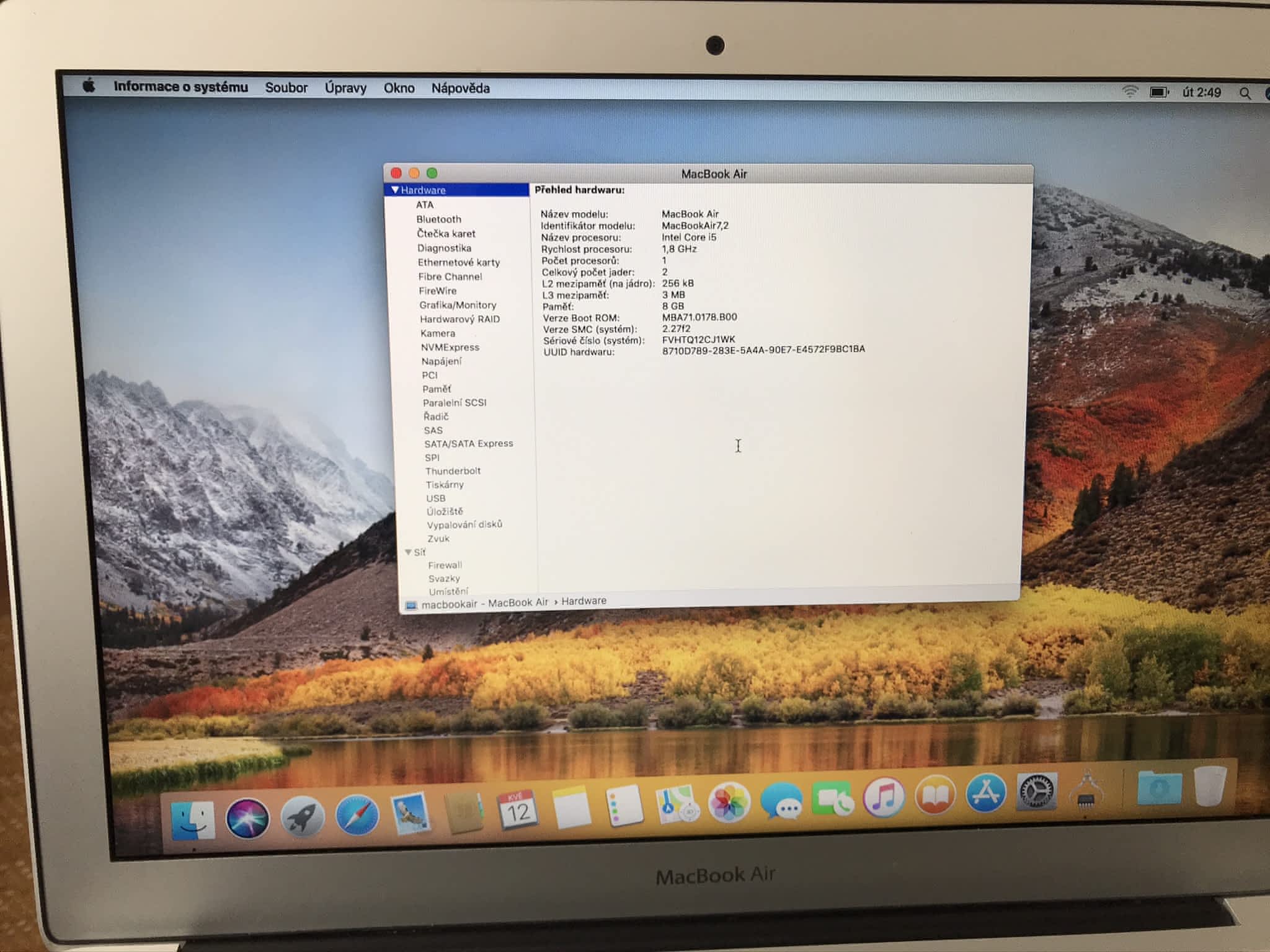Launch Safari from the dock
Image resolution: width=1270 pixels, height=952 pixels.
tap(357, 816)
